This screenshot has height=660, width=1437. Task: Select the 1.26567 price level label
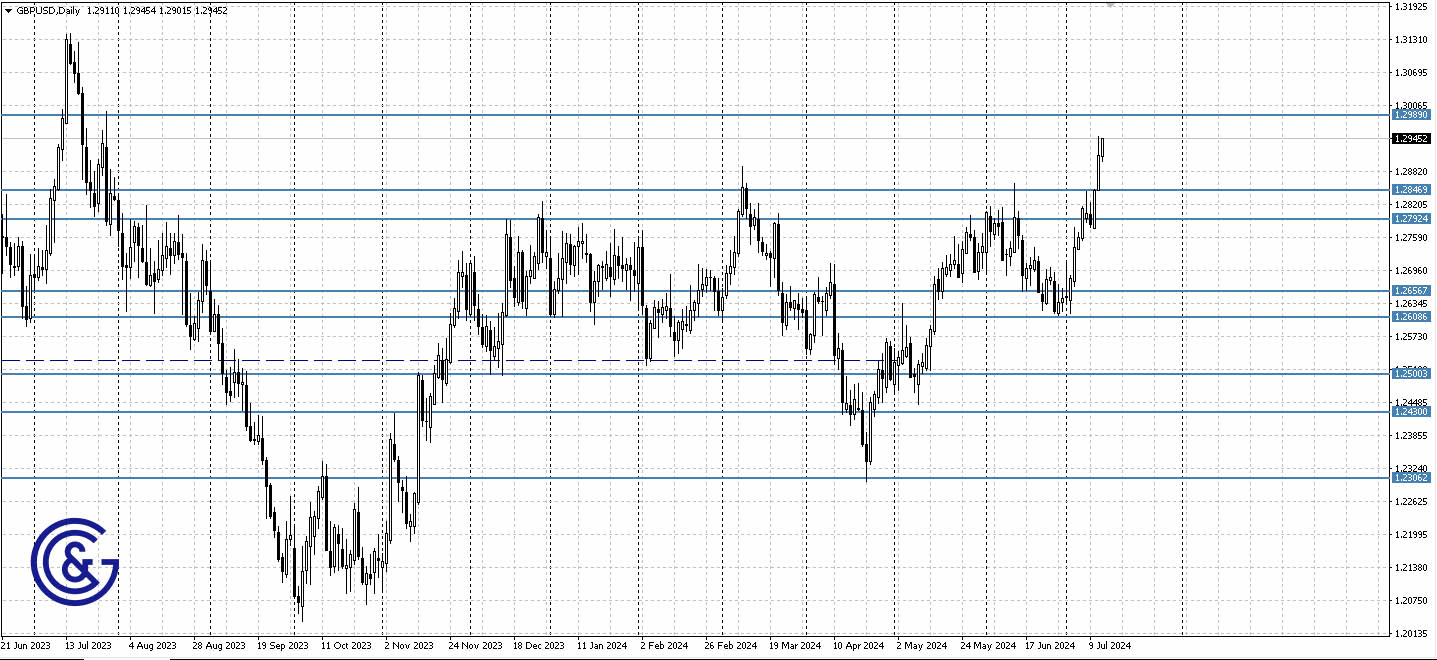(x=1412, y=290)
